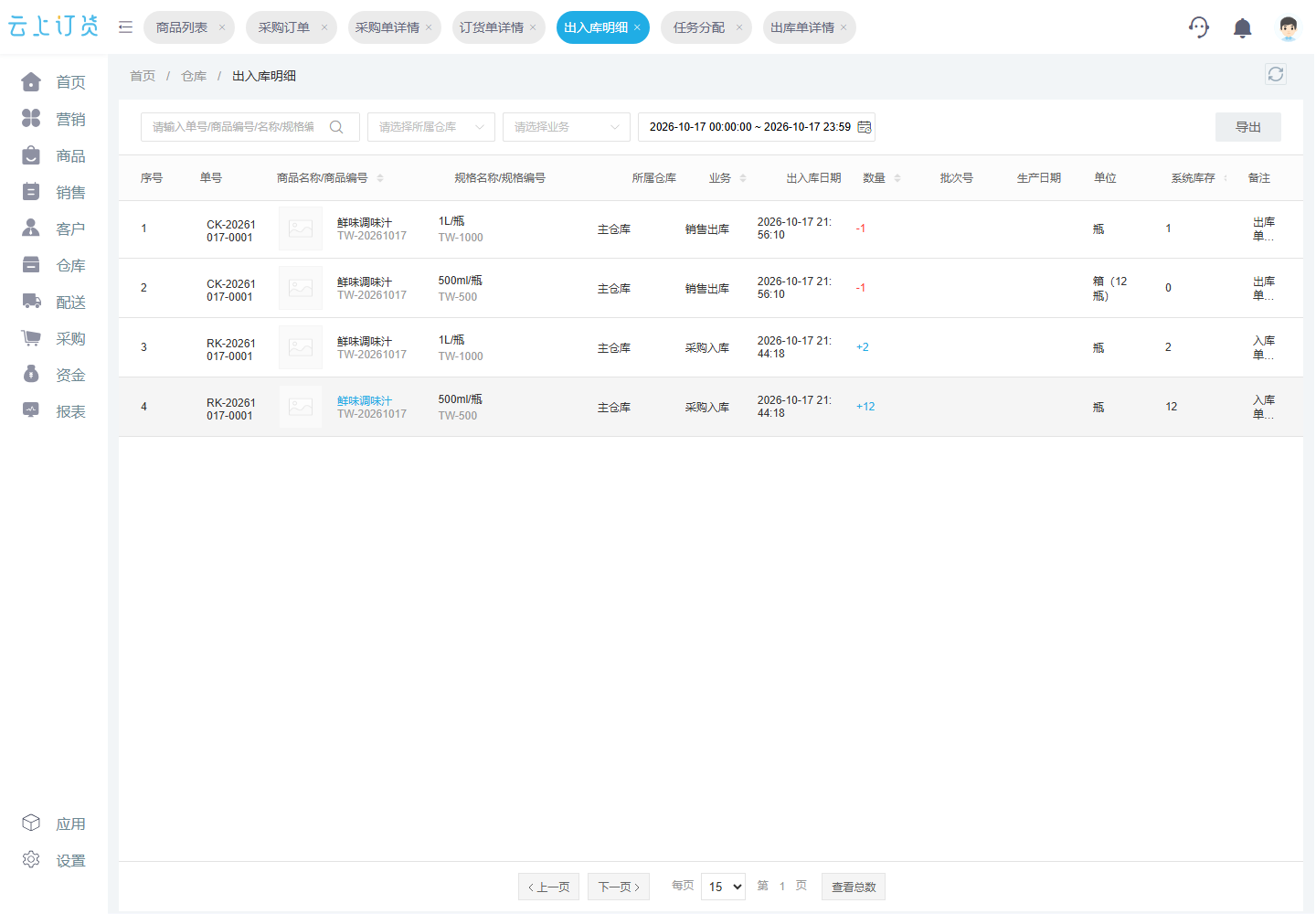The width and height of the screenshot is (1316, 914).
Task: Open the date range calendar icon
Action: tap(865, 127)
